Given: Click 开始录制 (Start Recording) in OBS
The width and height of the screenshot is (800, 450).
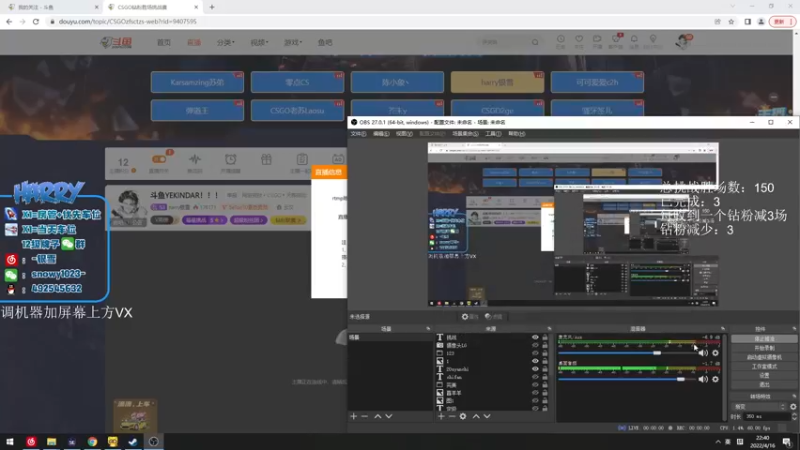Looking at the screenshot, I should pyautogui.click(x=764, y=348).
